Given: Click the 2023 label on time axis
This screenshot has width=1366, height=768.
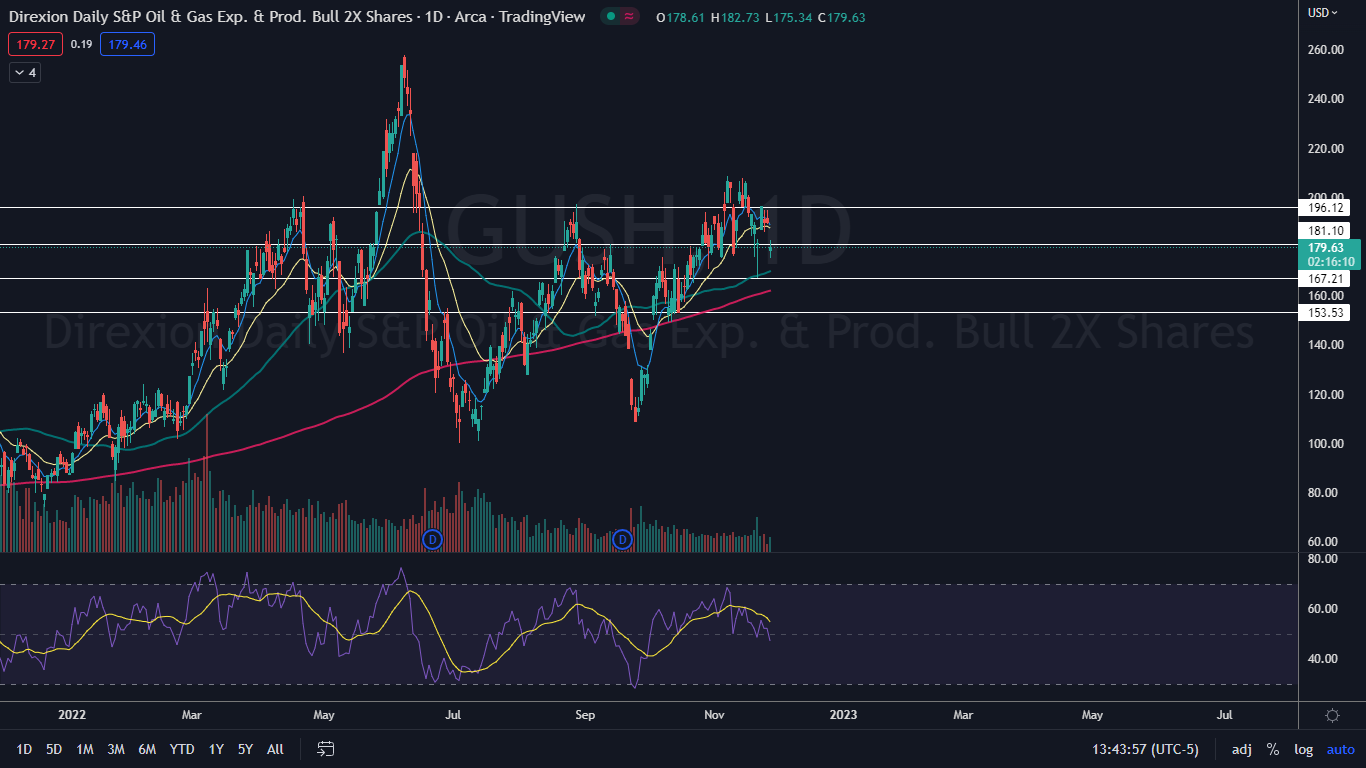Looking at the screenshot, I should click(843, 715).
